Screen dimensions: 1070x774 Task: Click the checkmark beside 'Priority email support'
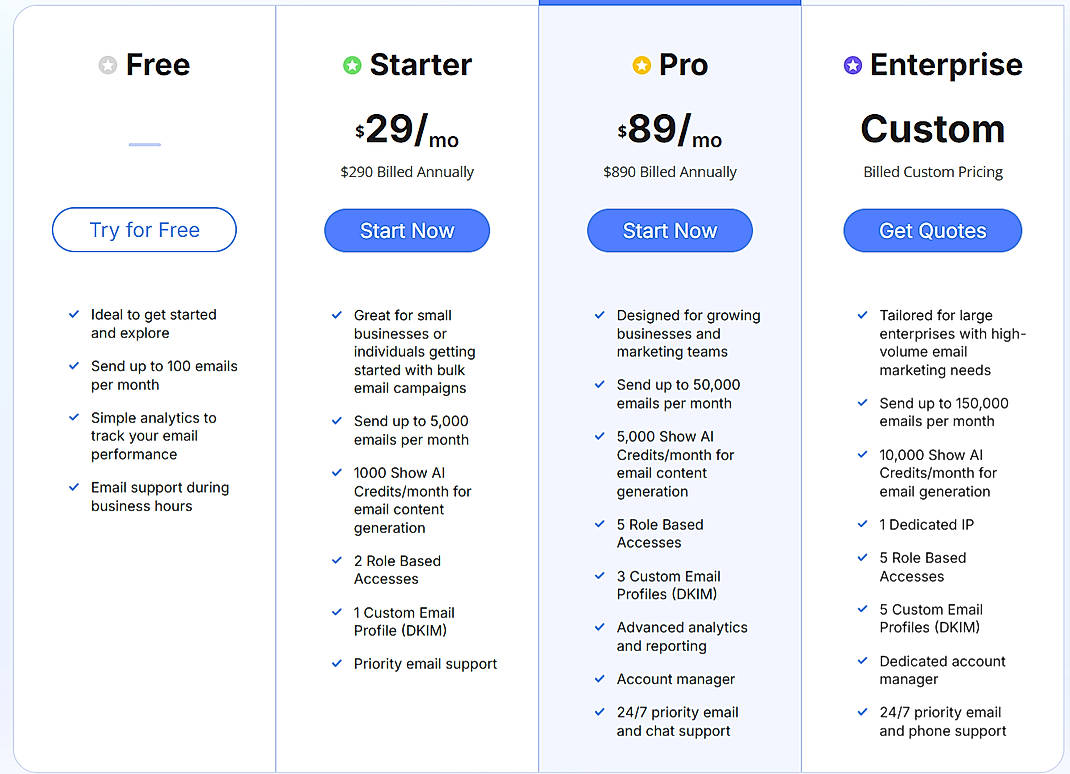[x=336, y=663]
